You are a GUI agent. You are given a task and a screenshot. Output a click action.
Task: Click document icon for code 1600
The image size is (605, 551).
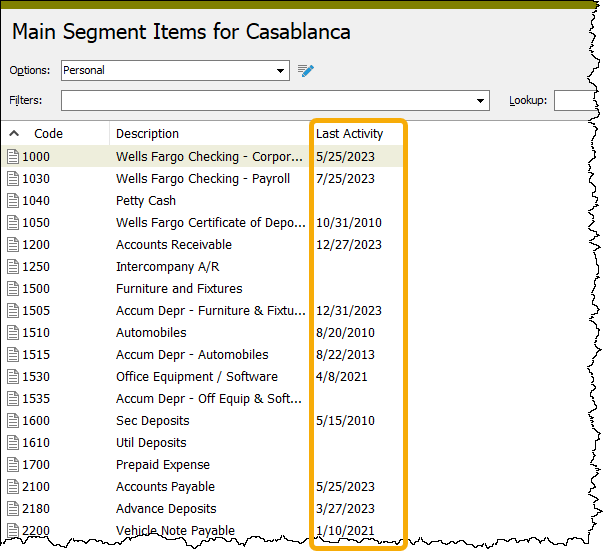[x=13, y=421]
